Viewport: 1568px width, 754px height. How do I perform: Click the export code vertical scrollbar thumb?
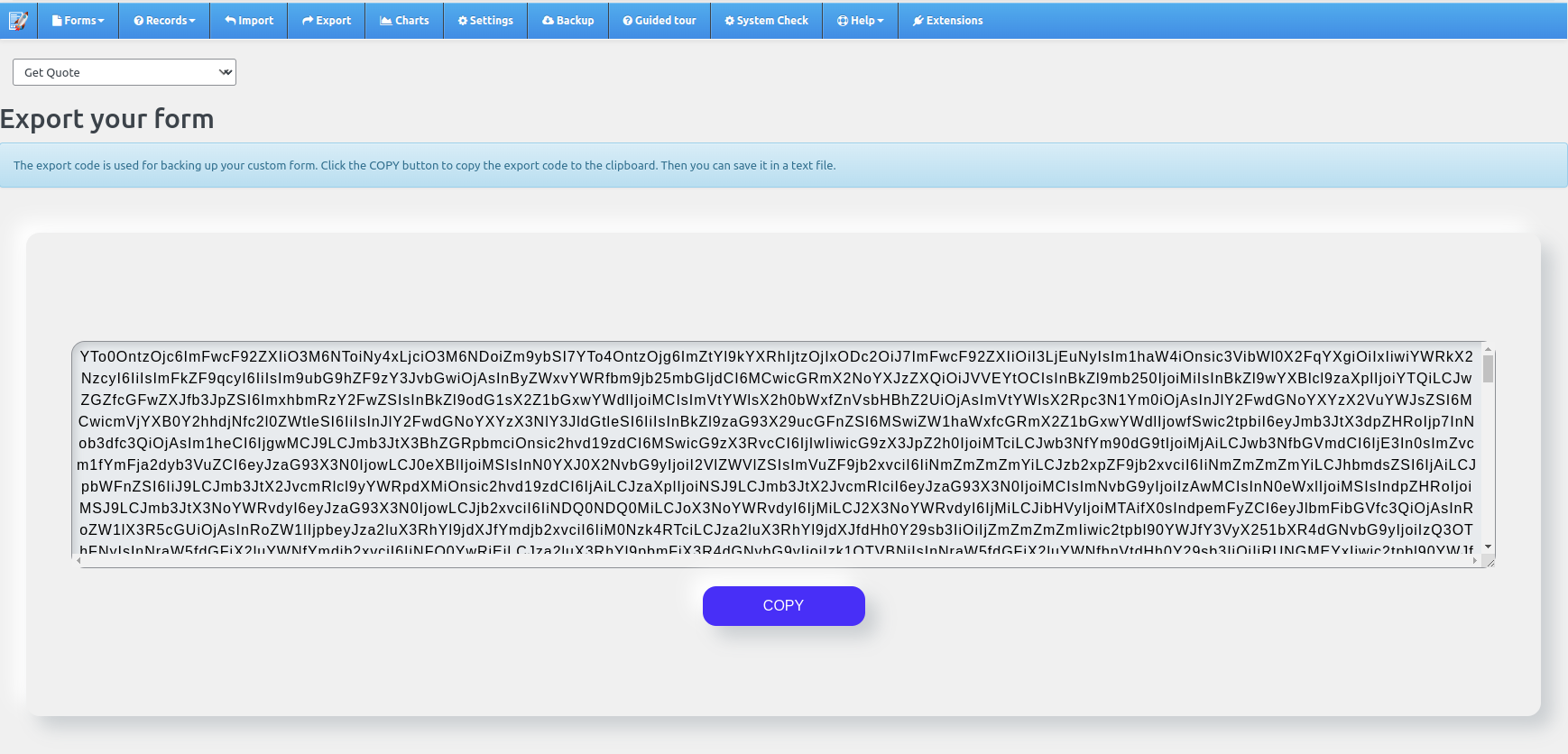point(1488,369)
